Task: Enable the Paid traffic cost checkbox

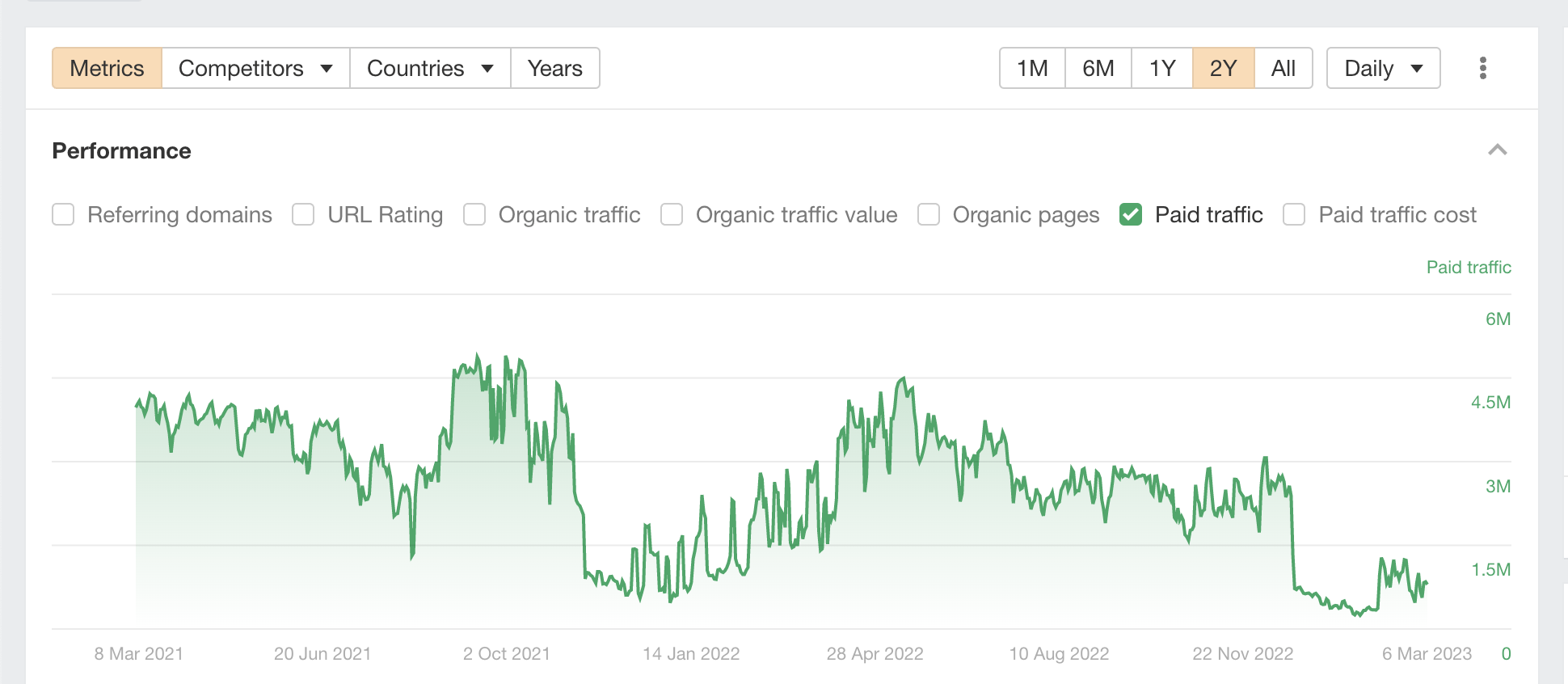Action: 1294,214
